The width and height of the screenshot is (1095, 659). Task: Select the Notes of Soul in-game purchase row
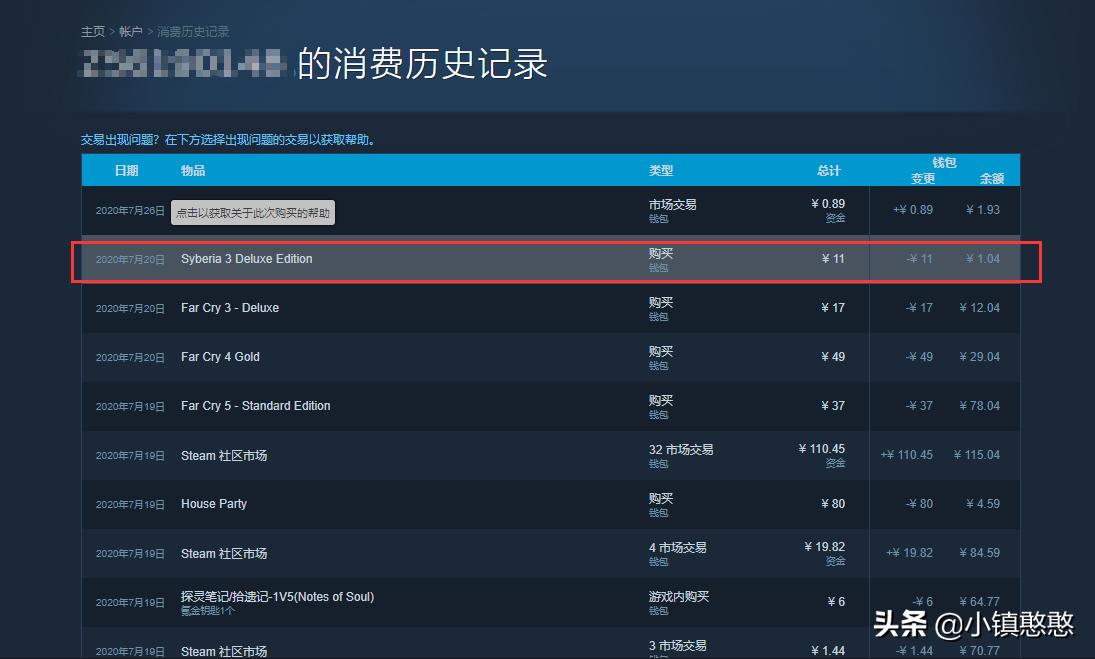(400, 600)
